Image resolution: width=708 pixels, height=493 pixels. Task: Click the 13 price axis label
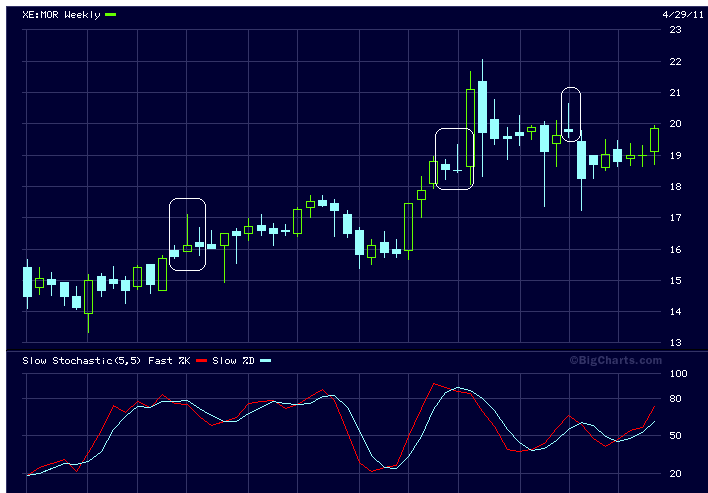(675, 343)
